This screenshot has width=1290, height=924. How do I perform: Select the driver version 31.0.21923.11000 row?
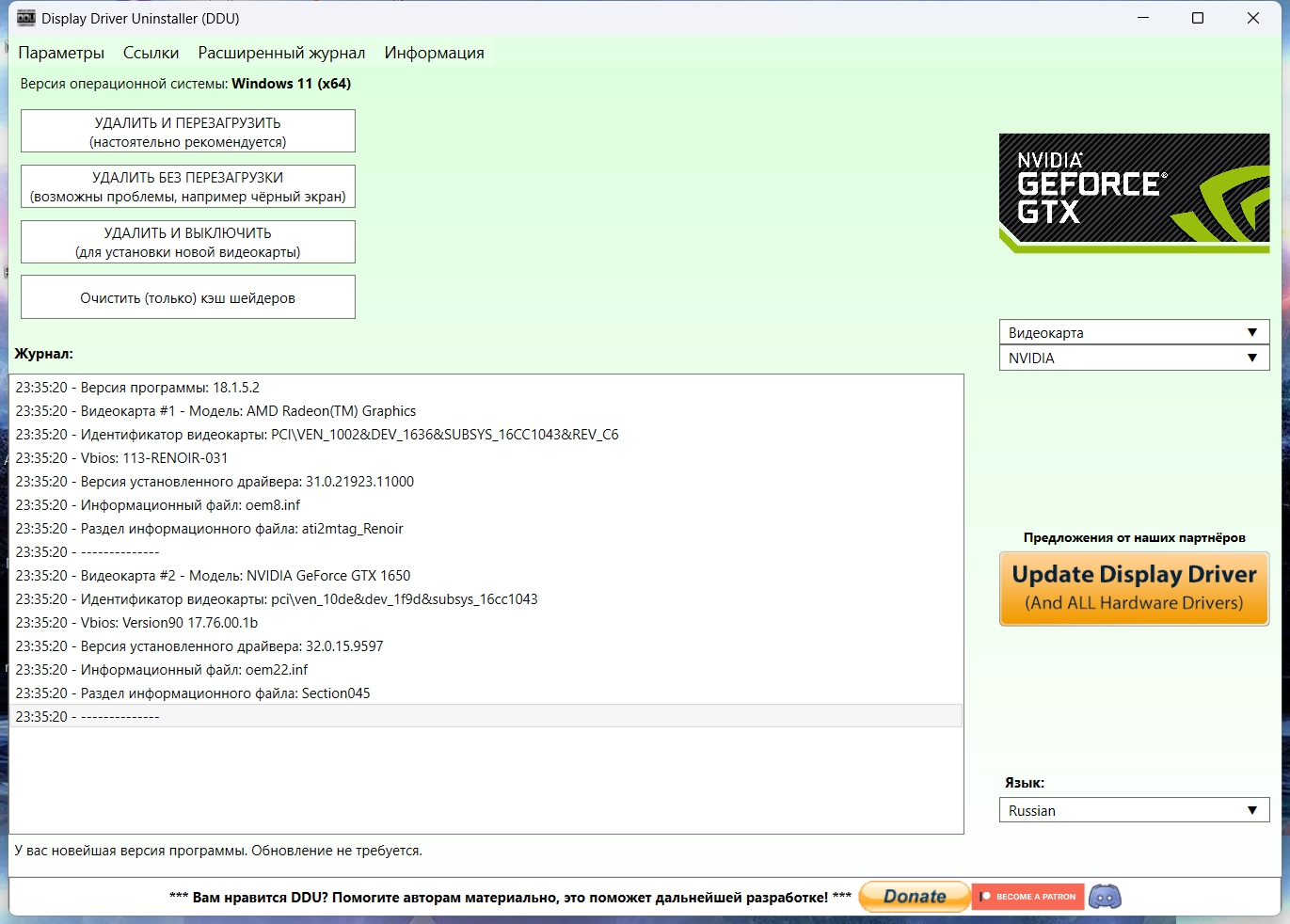[486, 482]
